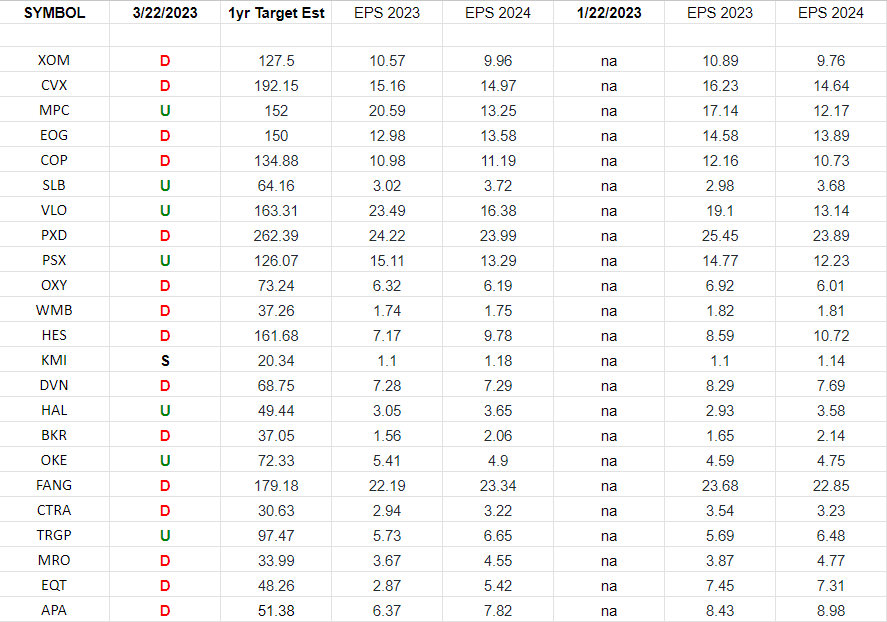The height and width of the screenshot is (622, 887).
Task: Select the 1yr Target Est header
Action: tap(276, 13)
